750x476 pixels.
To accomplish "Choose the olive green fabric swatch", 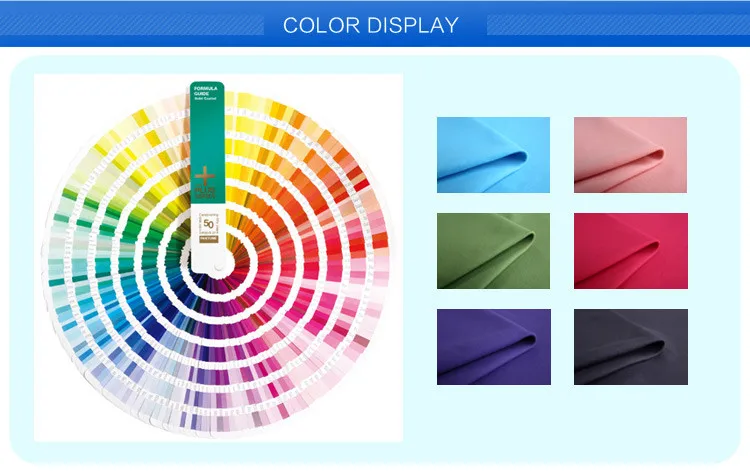I will point(493,251).
